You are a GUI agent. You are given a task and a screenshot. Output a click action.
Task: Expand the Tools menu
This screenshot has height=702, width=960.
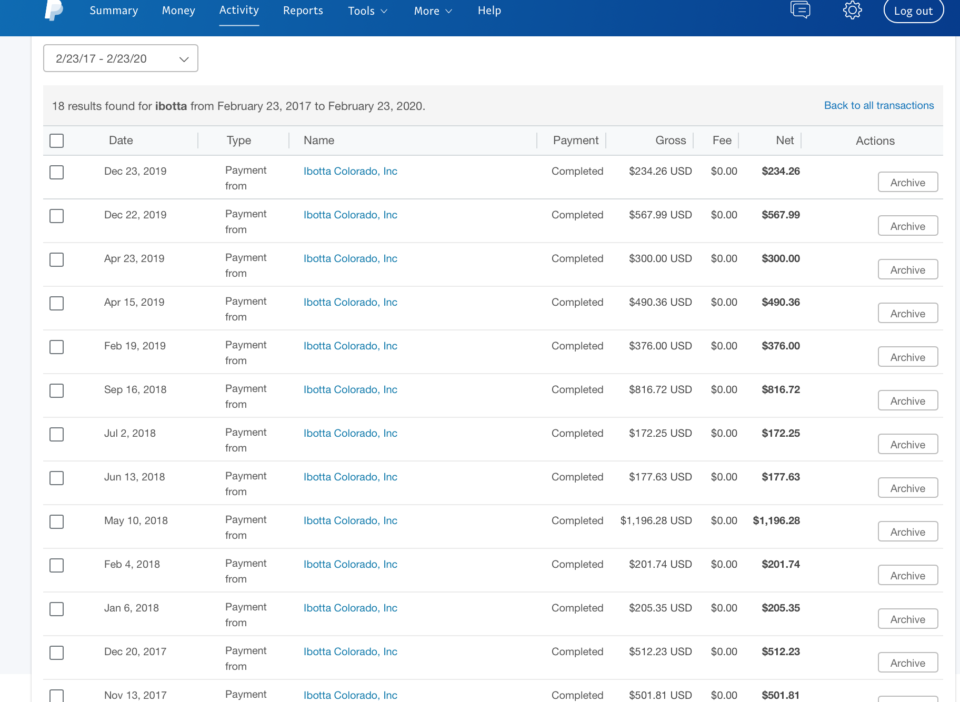click(x=367, y=11)
